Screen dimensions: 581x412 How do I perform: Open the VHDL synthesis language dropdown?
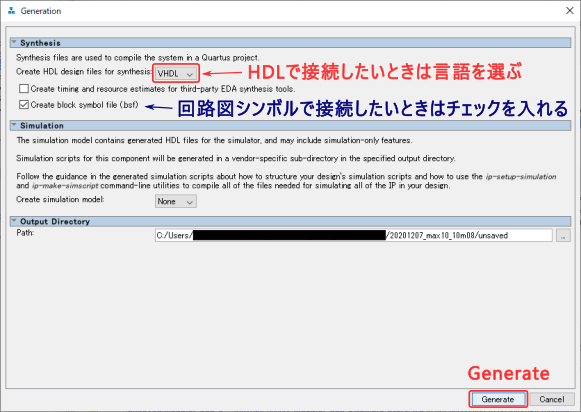(x=176, y=73)
